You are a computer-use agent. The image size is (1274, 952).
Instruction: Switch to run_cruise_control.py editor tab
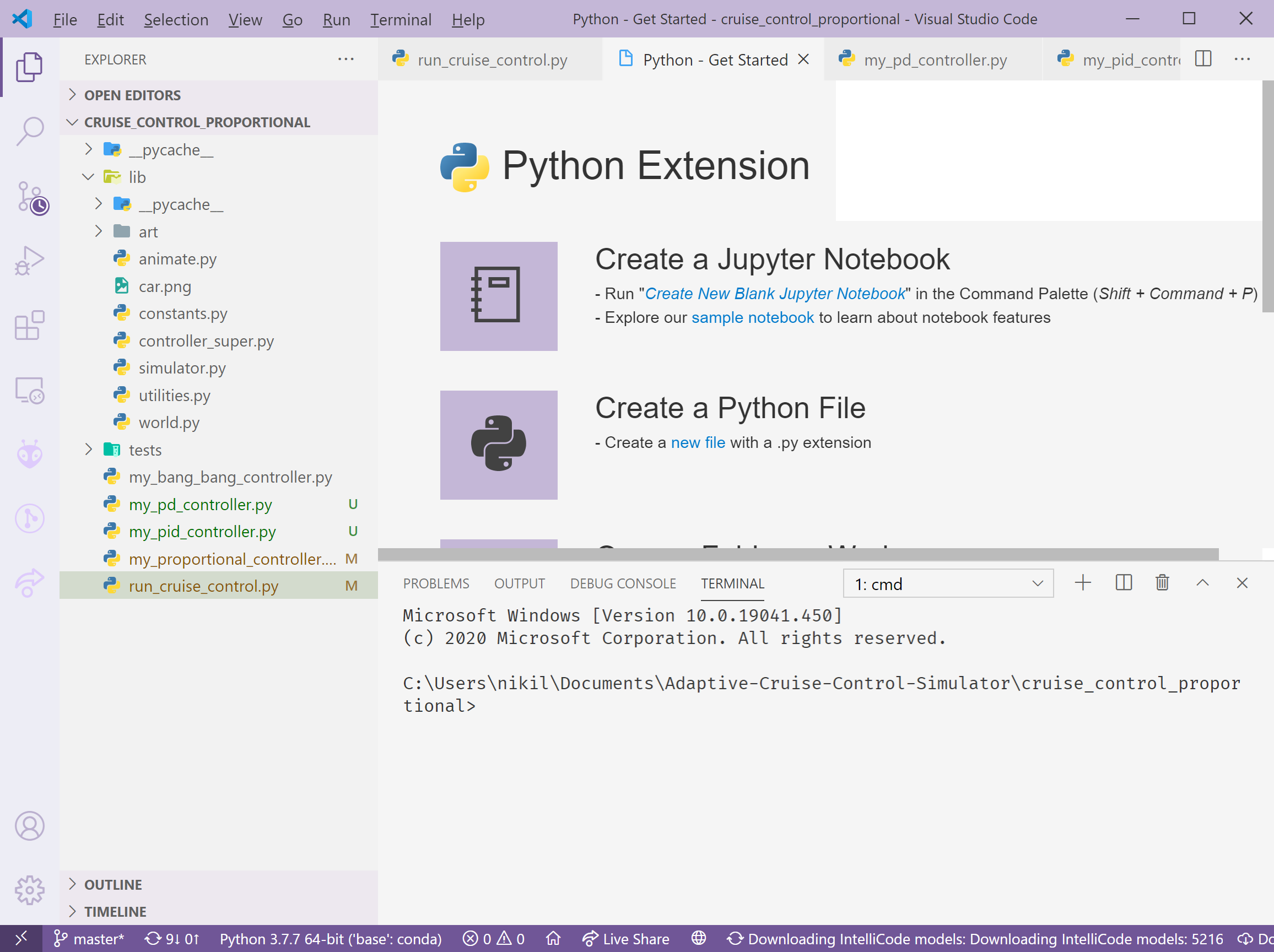pyautogui.click(x=491, y=59)
